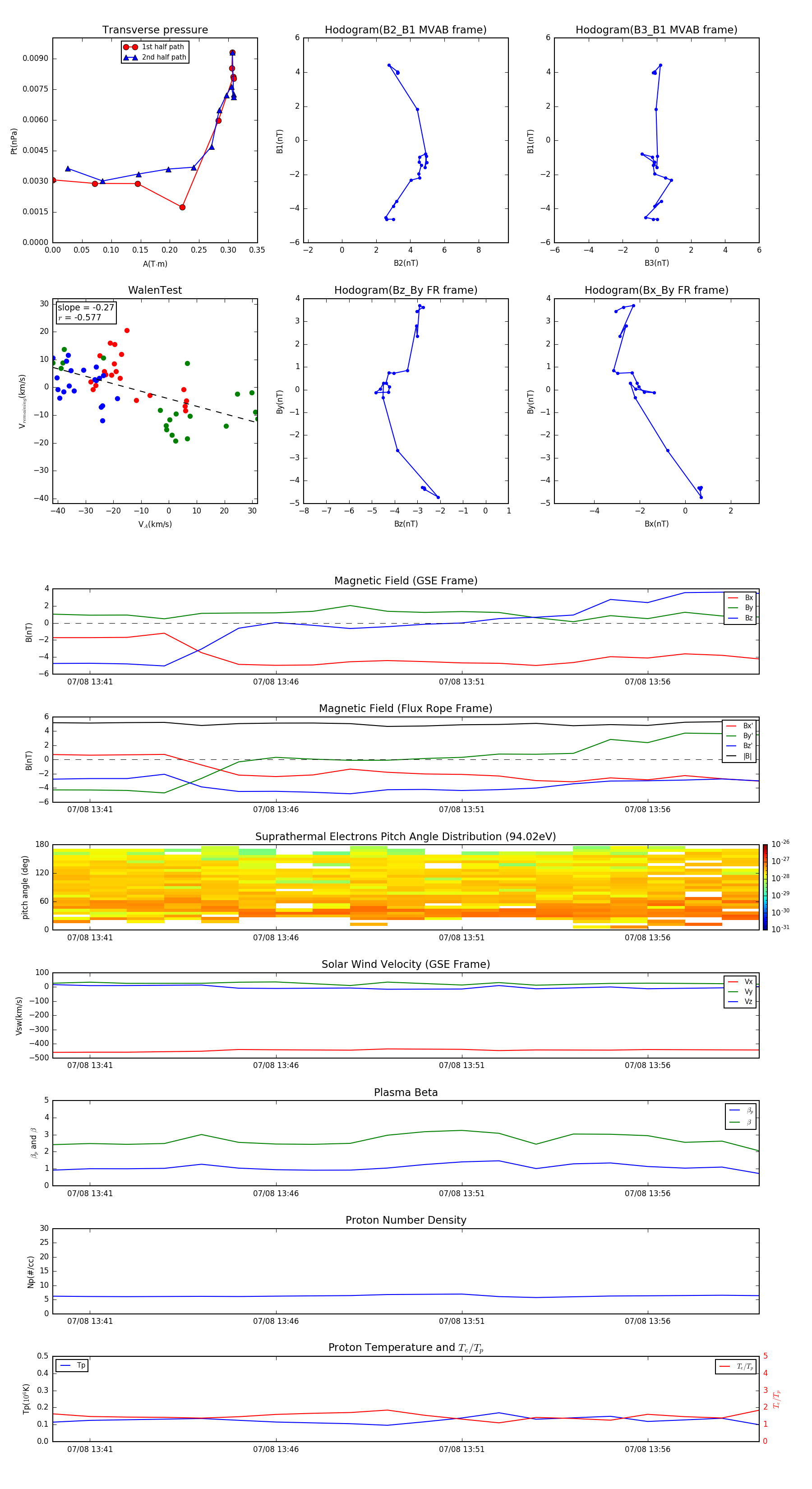Click '07/08 13:51' tick under Proton Number Density

[462, 1321]
